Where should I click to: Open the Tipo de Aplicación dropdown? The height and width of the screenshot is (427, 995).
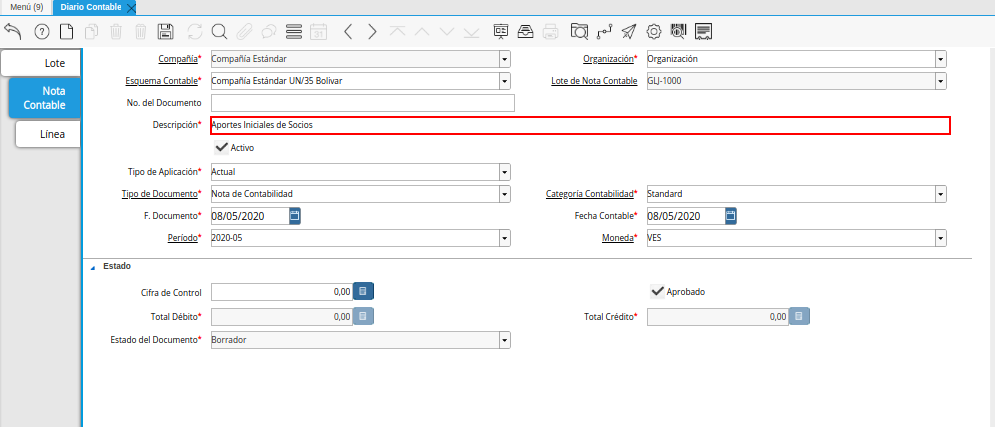pos(504,172)
